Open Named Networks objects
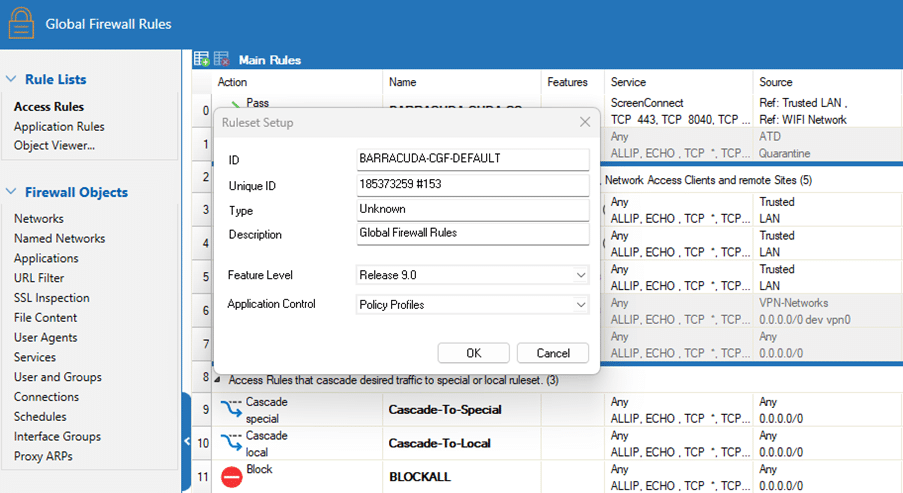The image size is (903, 493). point(59,238)
